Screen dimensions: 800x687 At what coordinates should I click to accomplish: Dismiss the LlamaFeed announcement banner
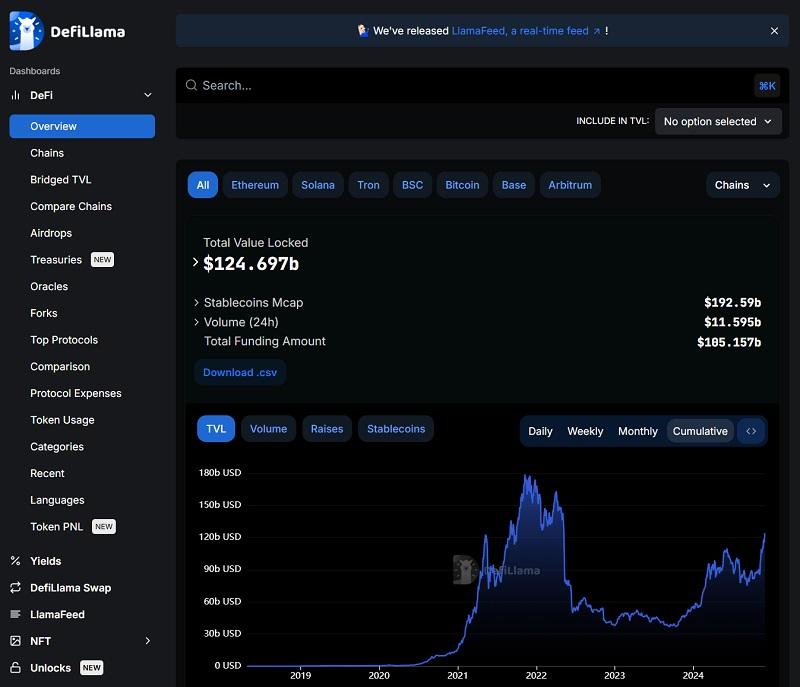[774, 31]
